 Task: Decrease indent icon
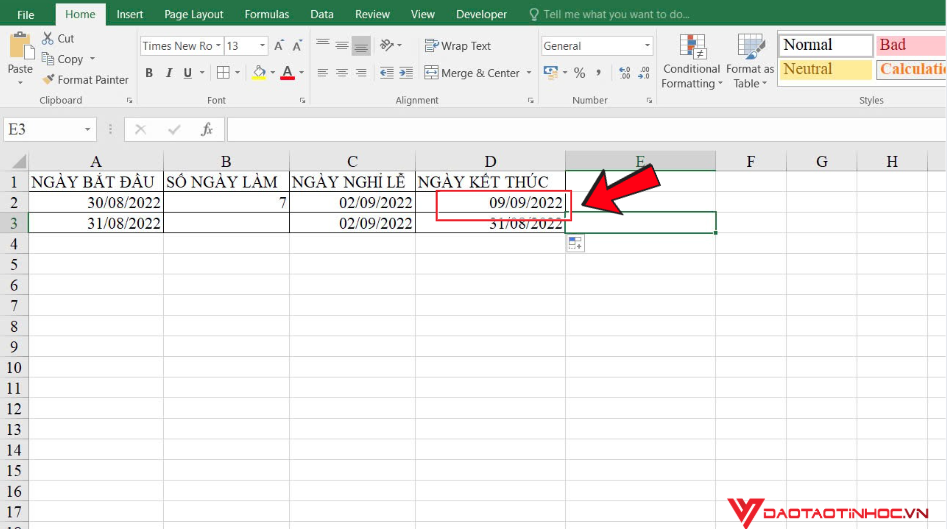pyautogui.click(x=387, y=73)
